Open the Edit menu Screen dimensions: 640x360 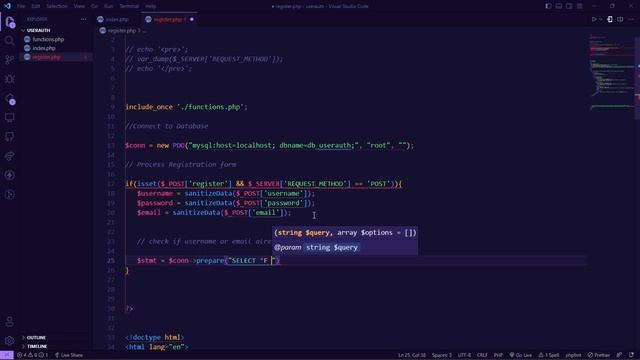coord(36,6)
